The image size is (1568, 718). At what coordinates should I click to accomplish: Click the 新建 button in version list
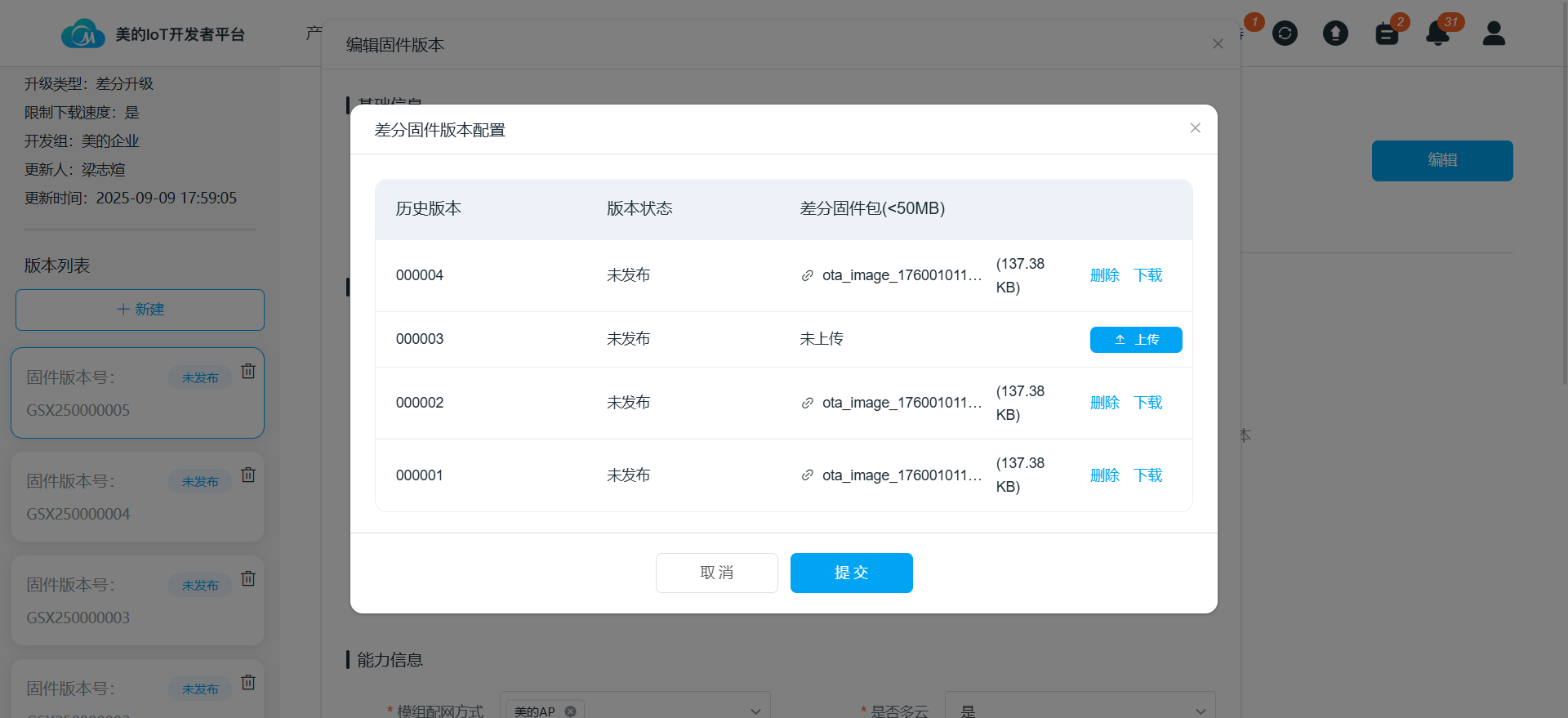click(x=140, y=310)
